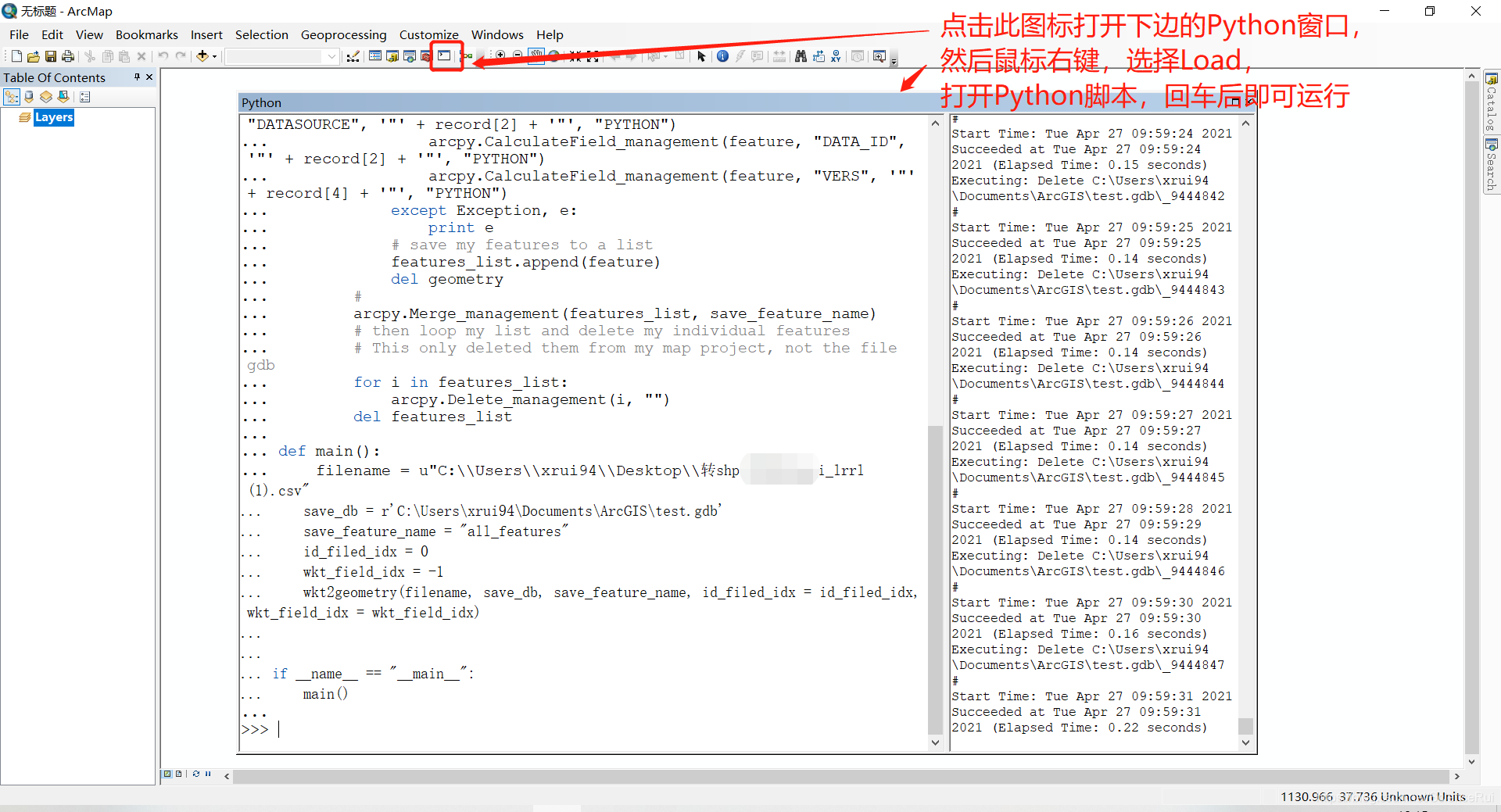
Task: Open the Selection menu
Action: (261, 34)
